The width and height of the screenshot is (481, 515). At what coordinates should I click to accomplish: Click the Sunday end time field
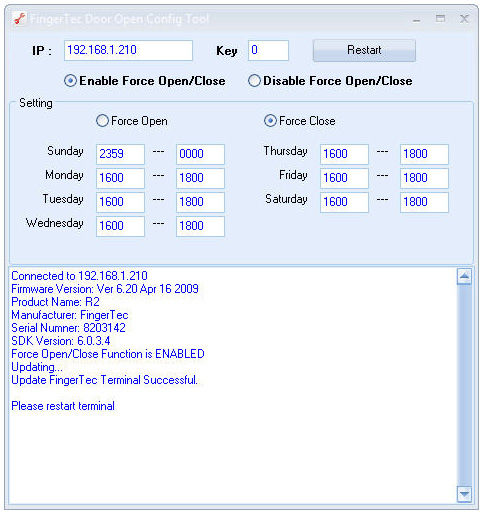point(200,154)
